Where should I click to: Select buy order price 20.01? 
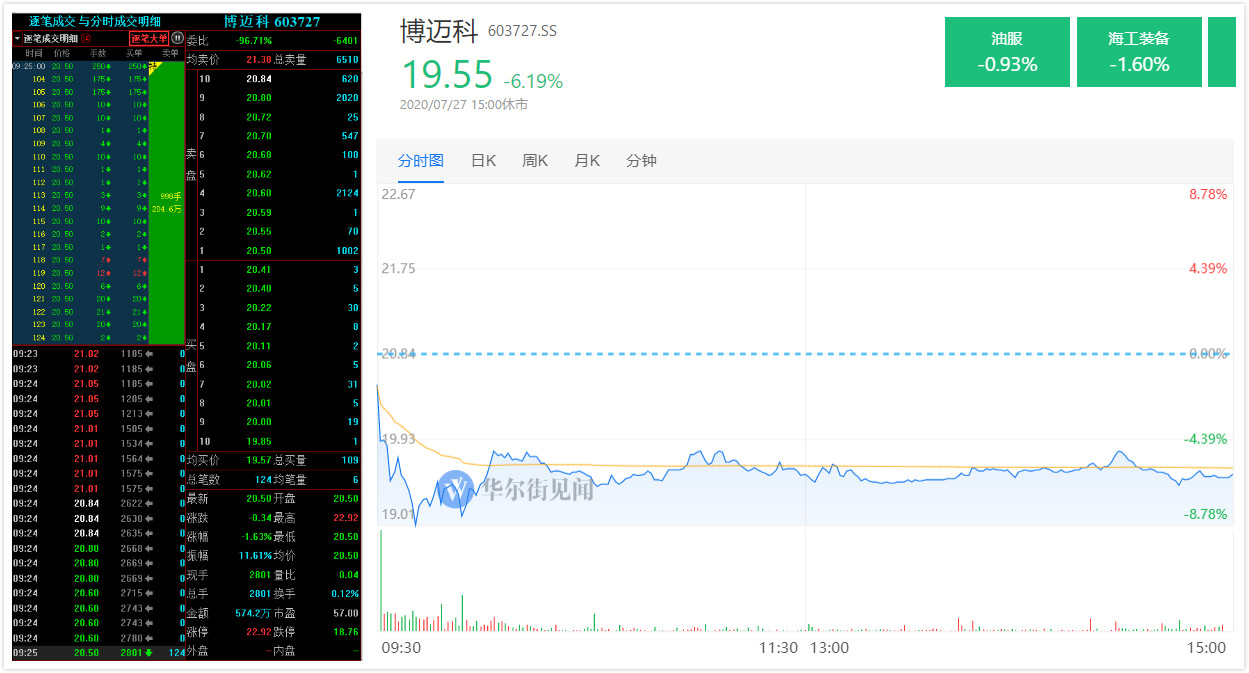pos(258,403)
